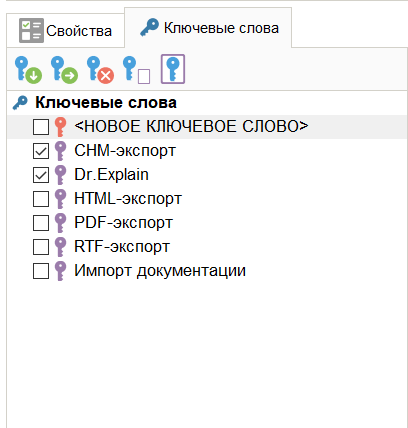Enable the HTML-экспорт checkbox
408x428 pixels.
41,199
